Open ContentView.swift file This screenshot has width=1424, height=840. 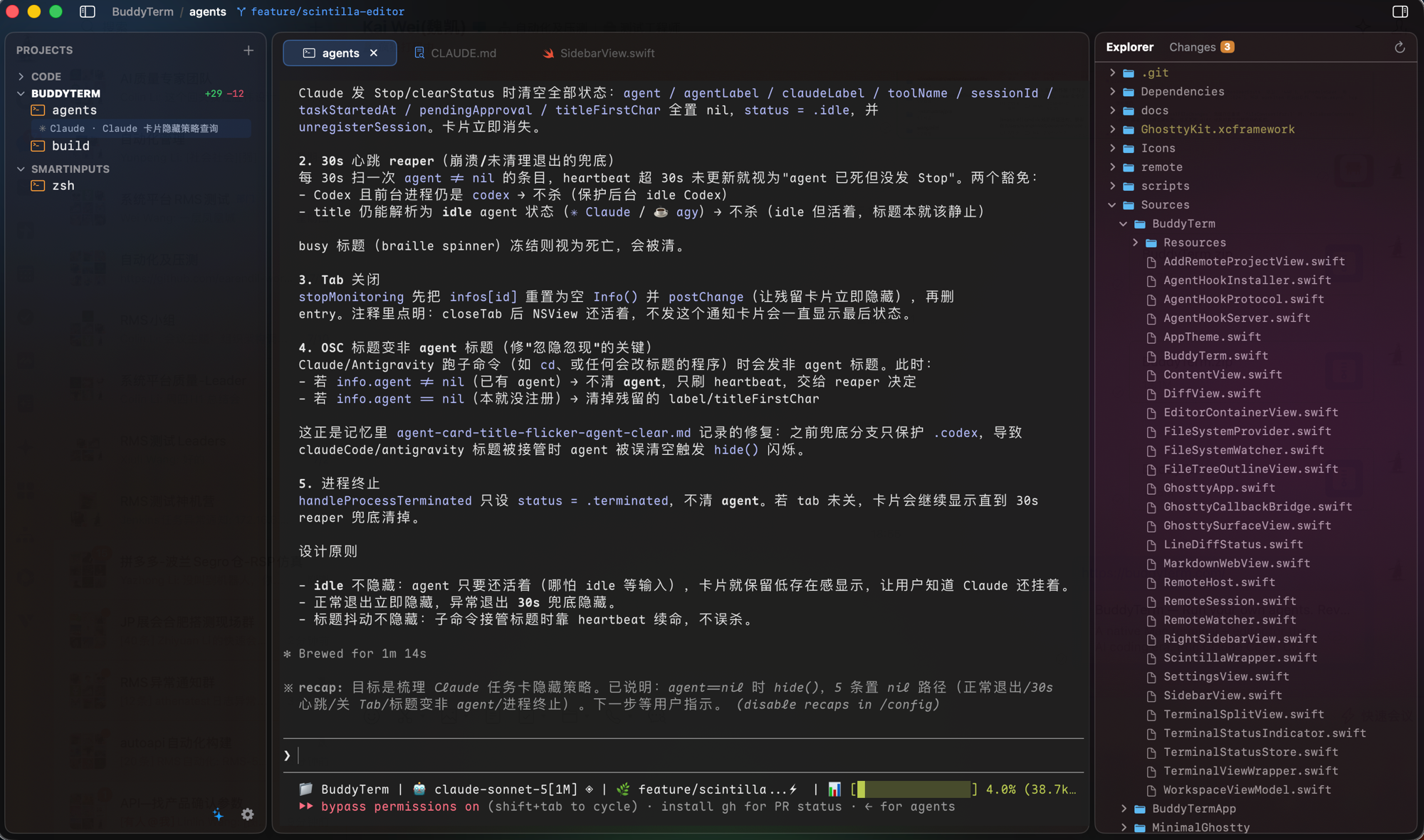coord(1223,374)
